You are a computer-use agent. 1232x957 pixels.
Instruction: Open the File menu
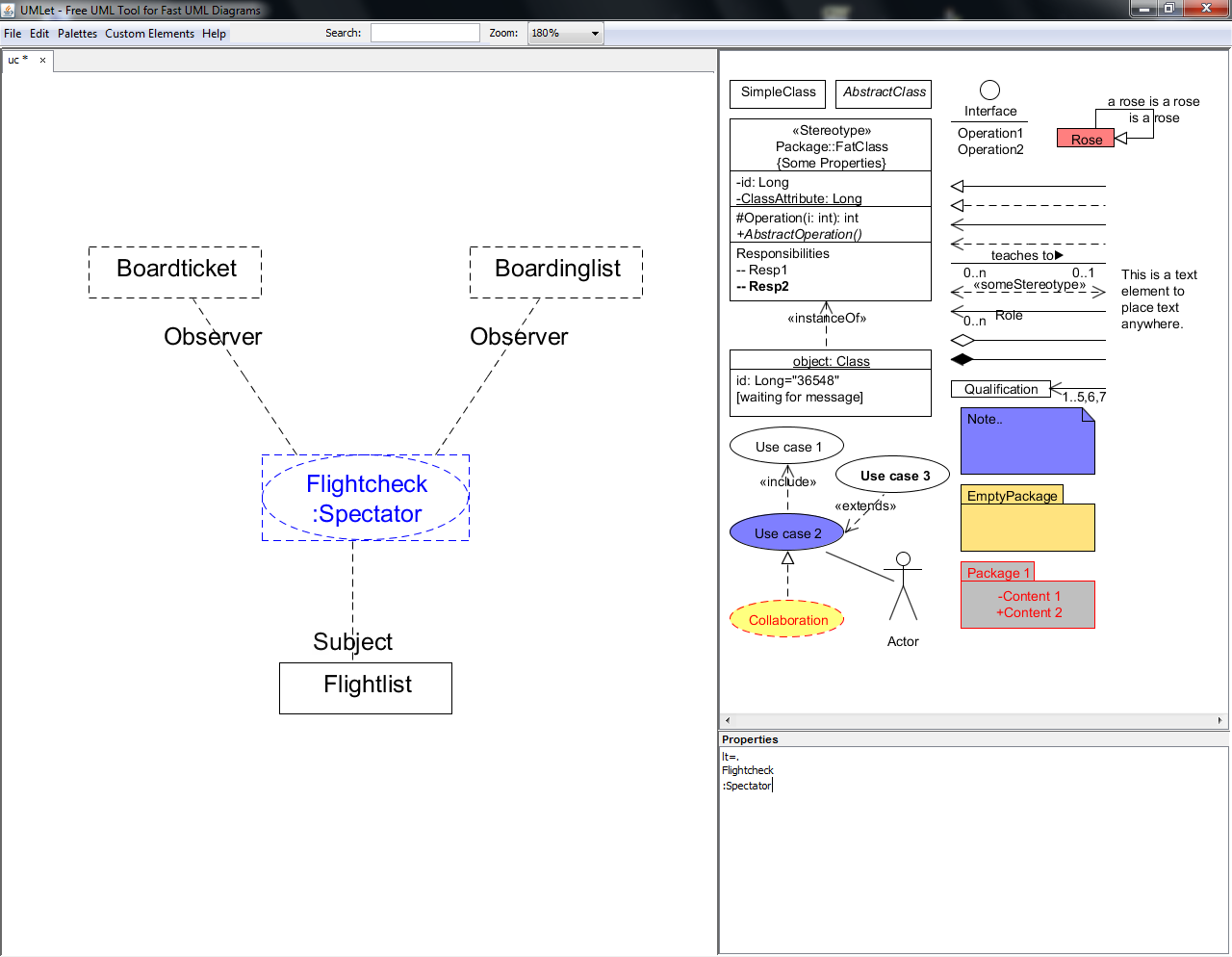tap(13, 34)
